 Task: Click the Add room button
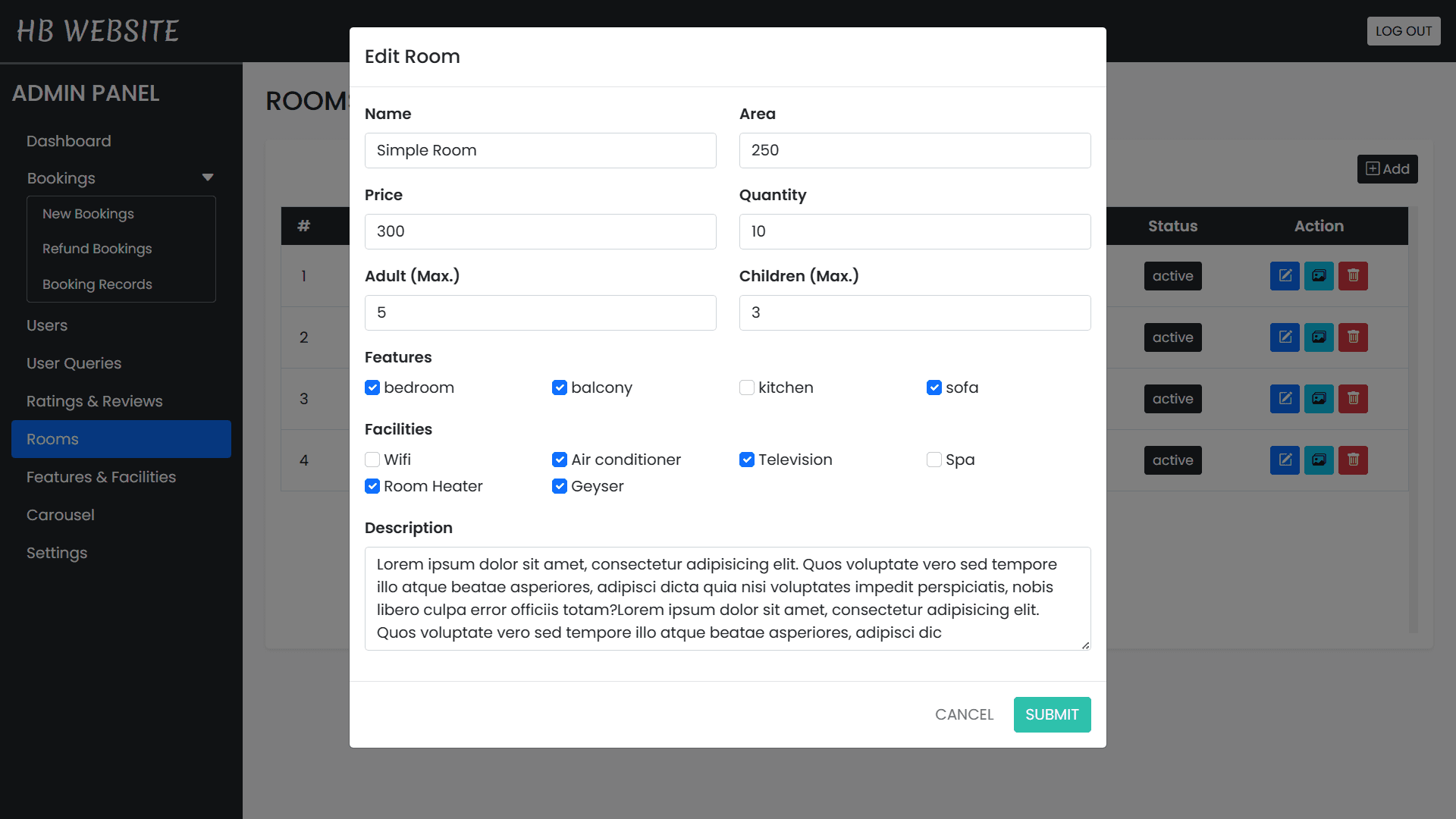coord(1387,169)
